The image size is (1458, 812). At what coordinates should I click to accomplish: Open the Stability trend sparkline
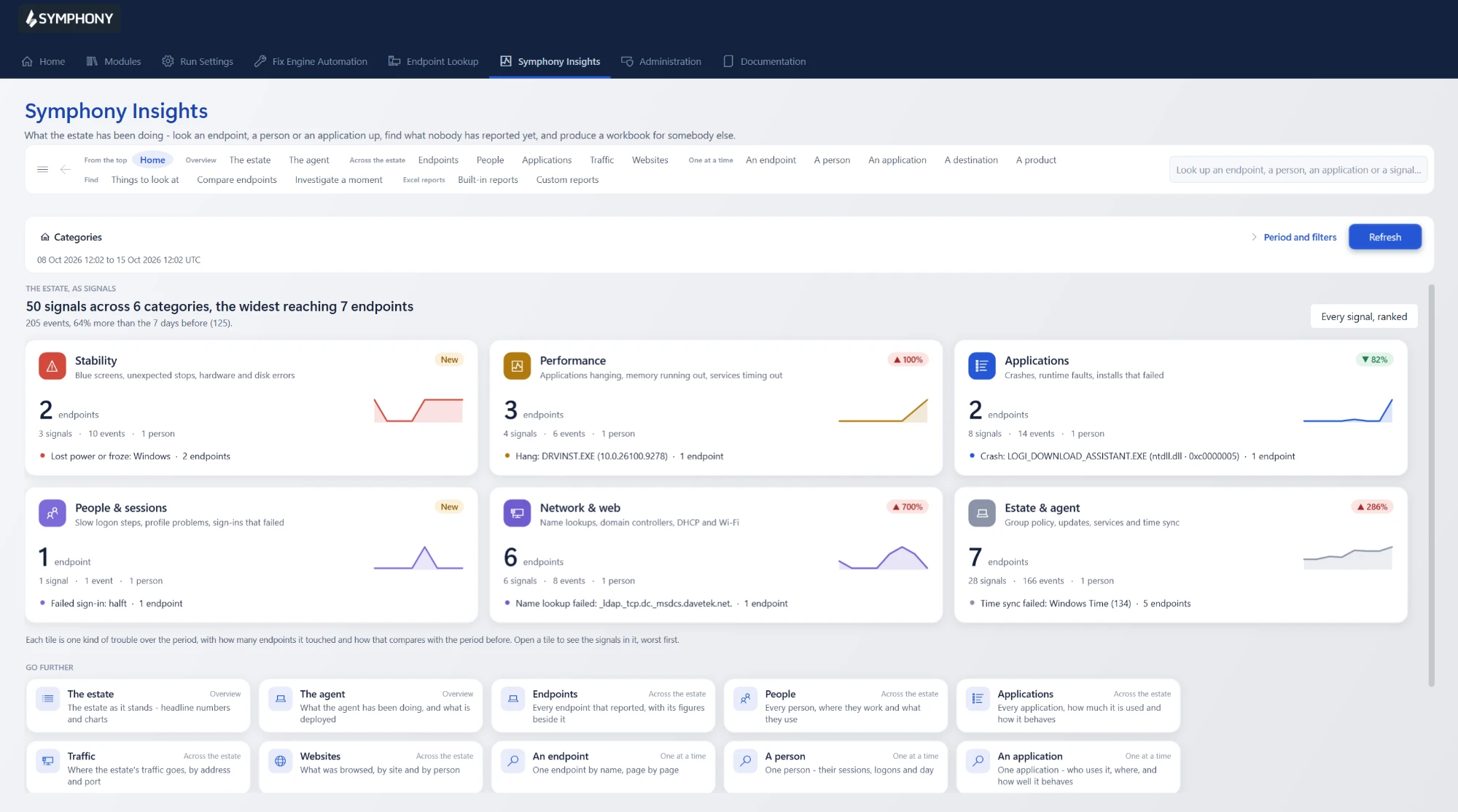(418, 410)
